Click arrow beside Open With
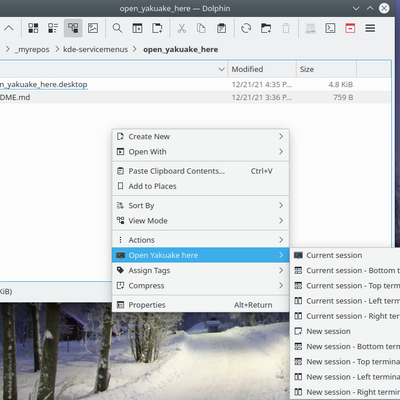Viewport: 400px width, 400px height. pos(281,152)
